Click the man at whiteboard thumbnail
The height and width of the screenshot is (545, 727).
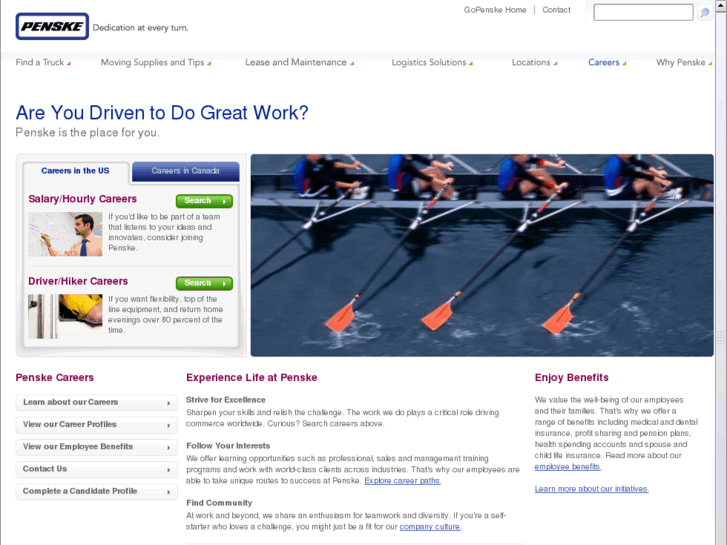pyautogui.click(x=65, y=234)
